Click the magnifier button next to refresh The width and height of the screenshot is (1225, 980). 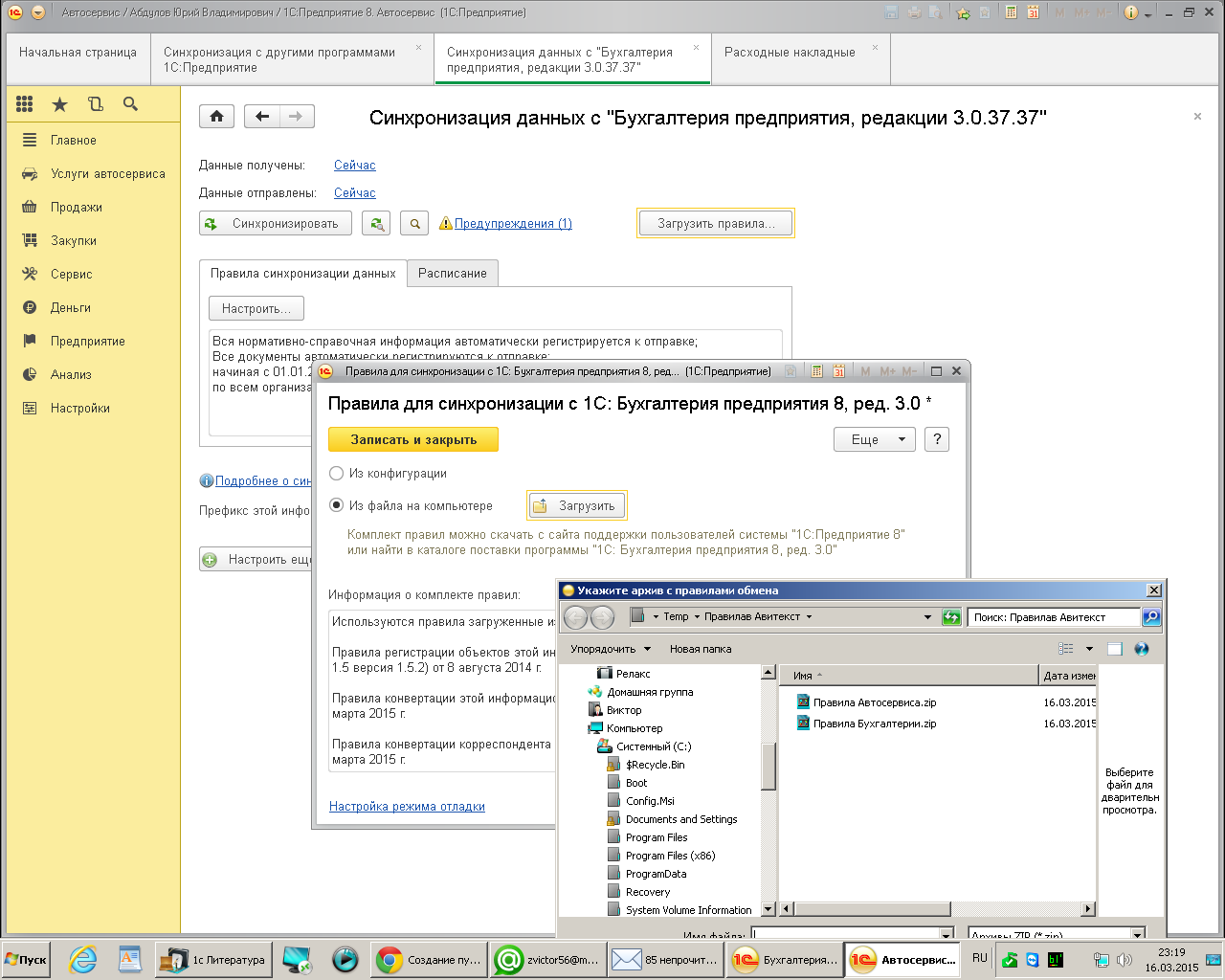tap(414, 223)
